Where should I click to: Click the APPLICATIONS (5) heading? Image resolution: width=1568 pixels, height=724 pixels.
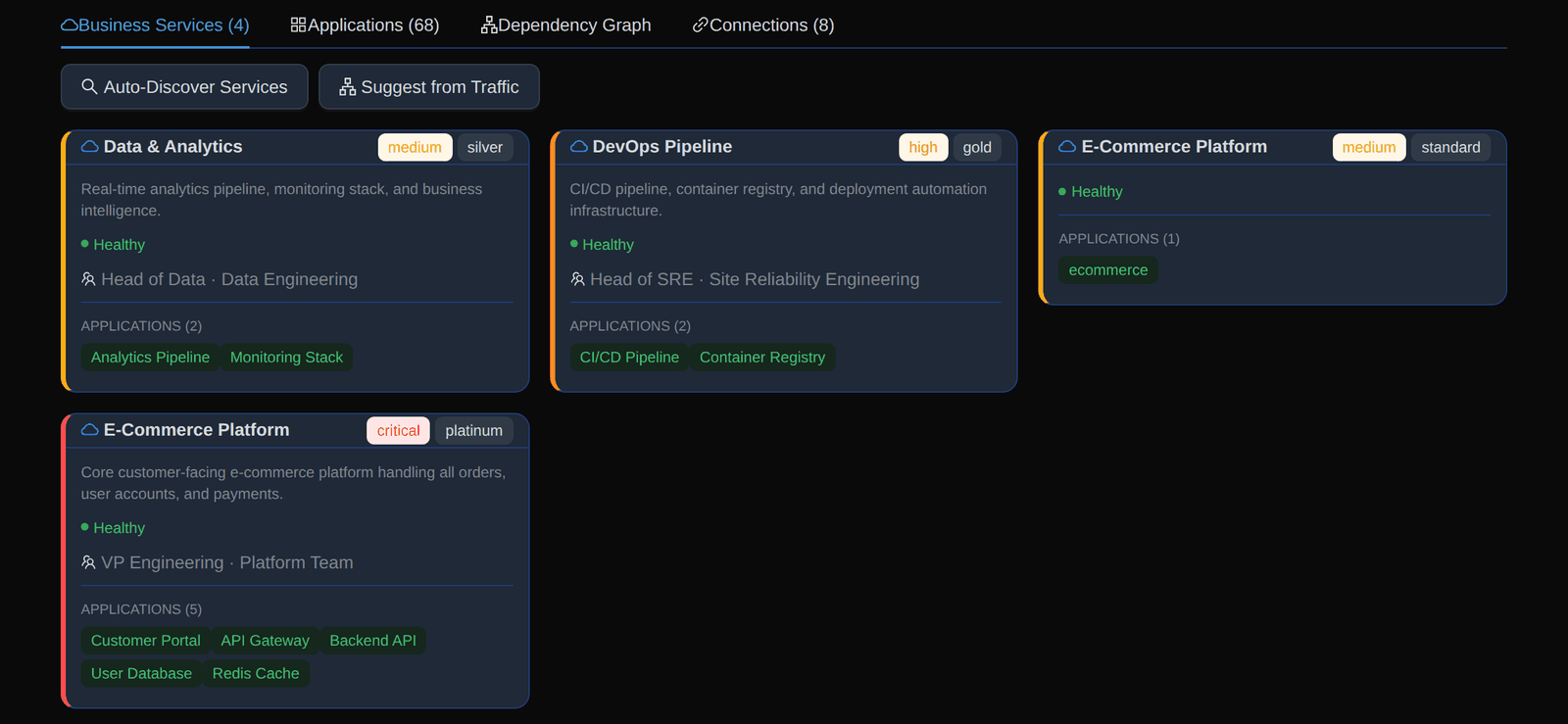141,609
